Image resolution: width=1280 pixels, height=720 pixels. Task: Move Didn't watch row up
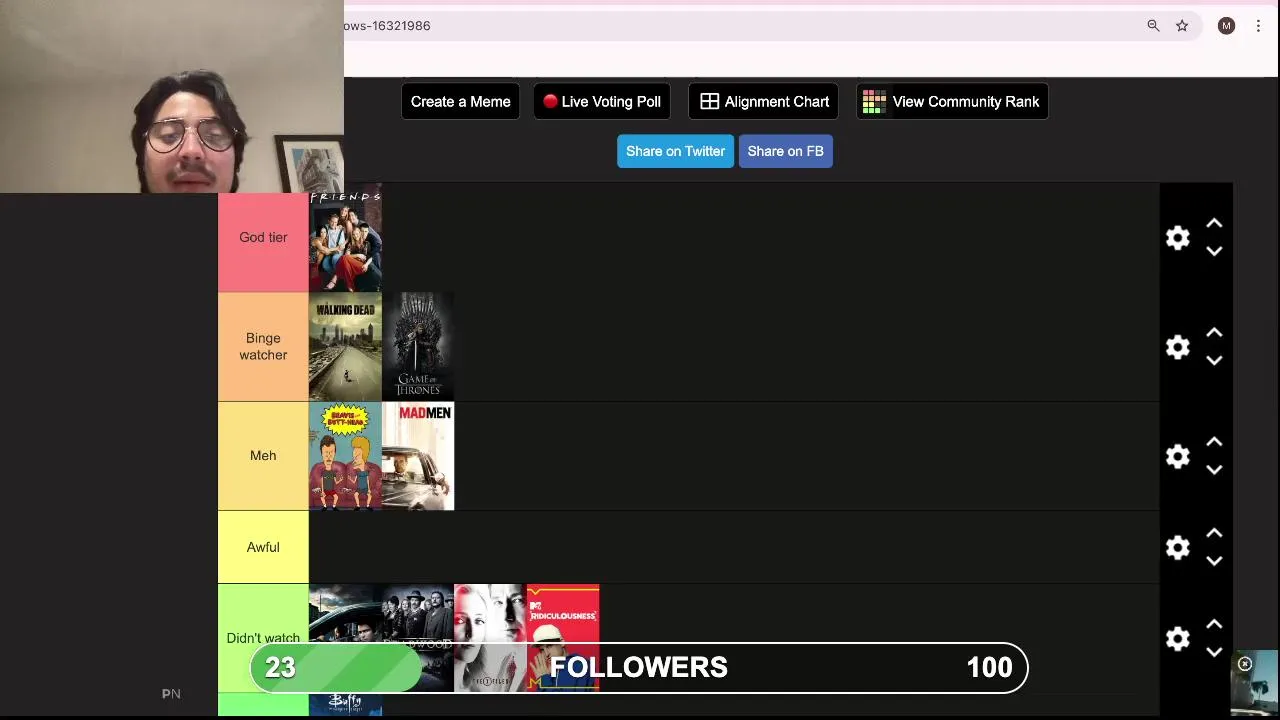point(1214,624)
